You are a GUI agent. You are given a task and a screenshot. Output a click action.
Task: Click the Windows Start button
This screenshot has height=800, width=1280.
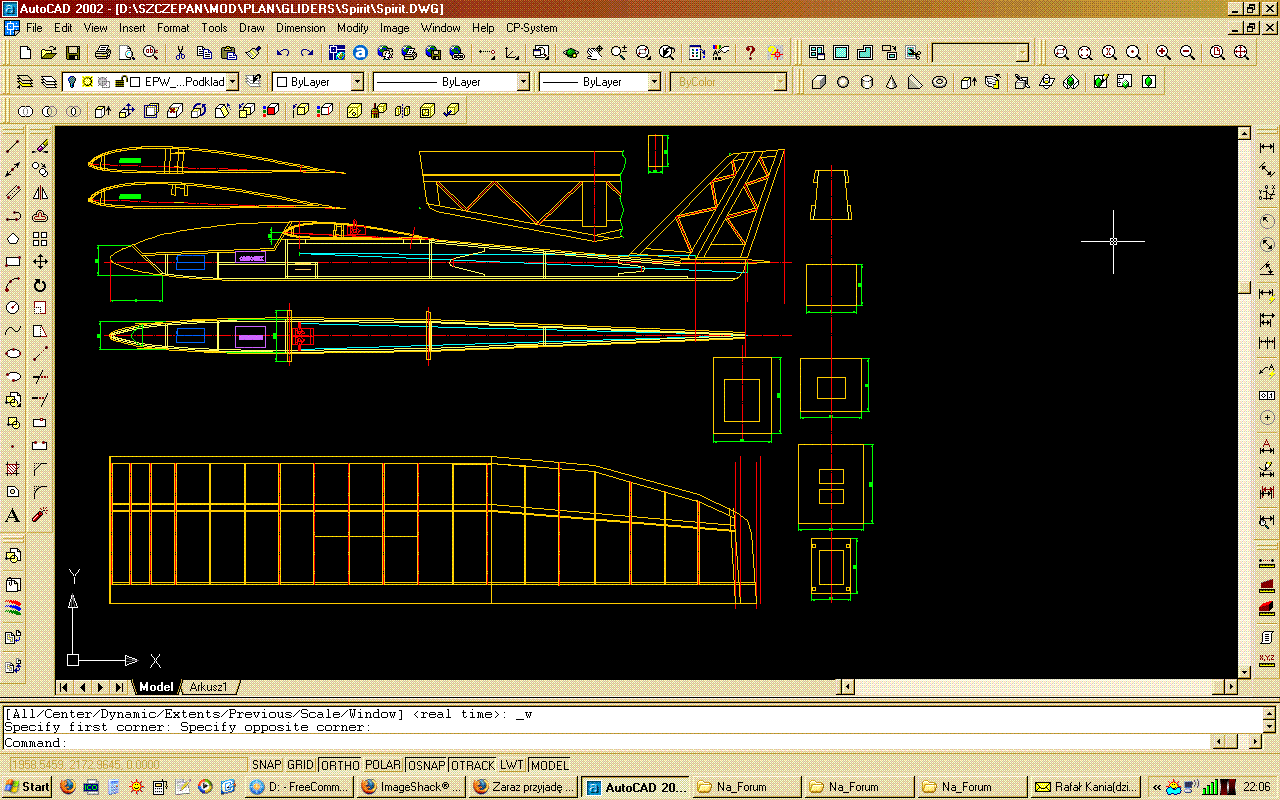click(x=27, y=787)
